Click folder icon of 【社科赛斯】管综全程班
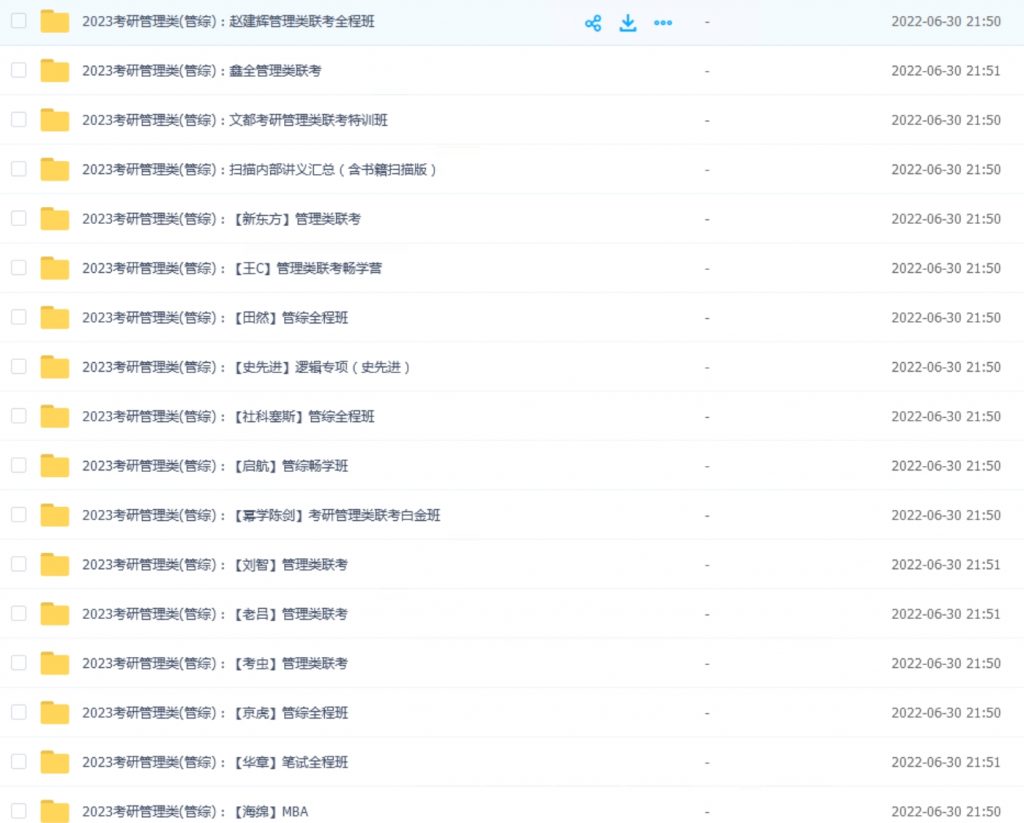1024x823 pixels. click(55, 416)
